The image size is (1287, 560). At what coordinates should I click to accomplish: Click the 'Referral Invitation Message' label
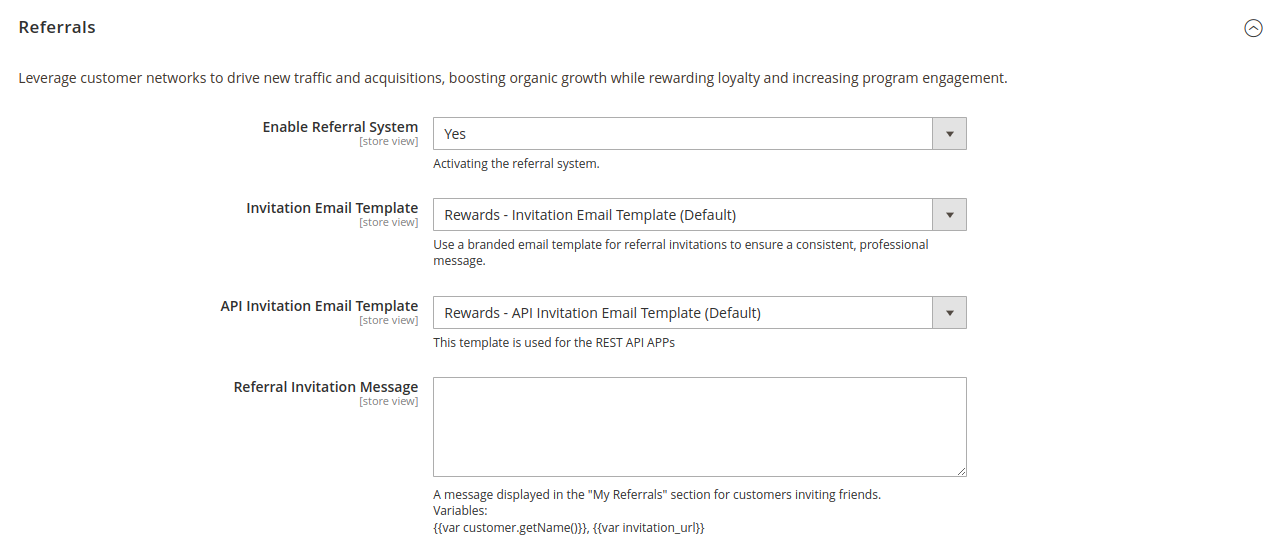(326, 387)
